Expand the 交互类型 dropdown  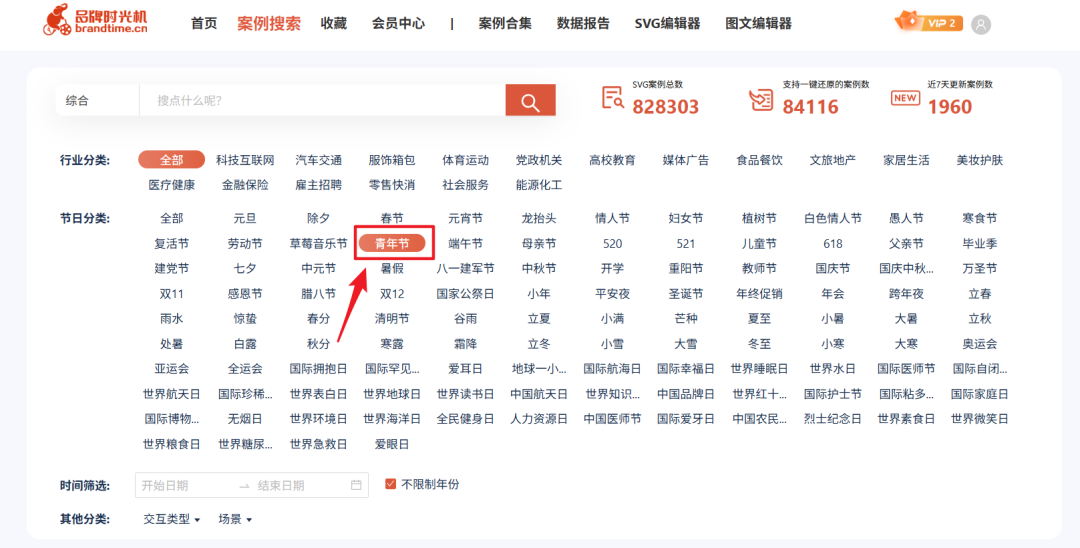[172, 519]
